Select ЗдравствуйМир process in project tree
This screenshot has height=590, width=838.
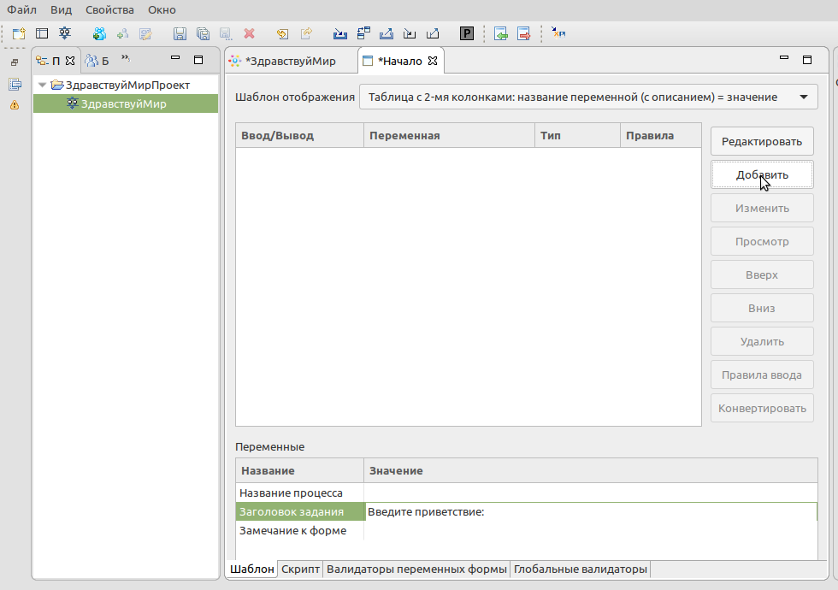click(x=125, y=104)
